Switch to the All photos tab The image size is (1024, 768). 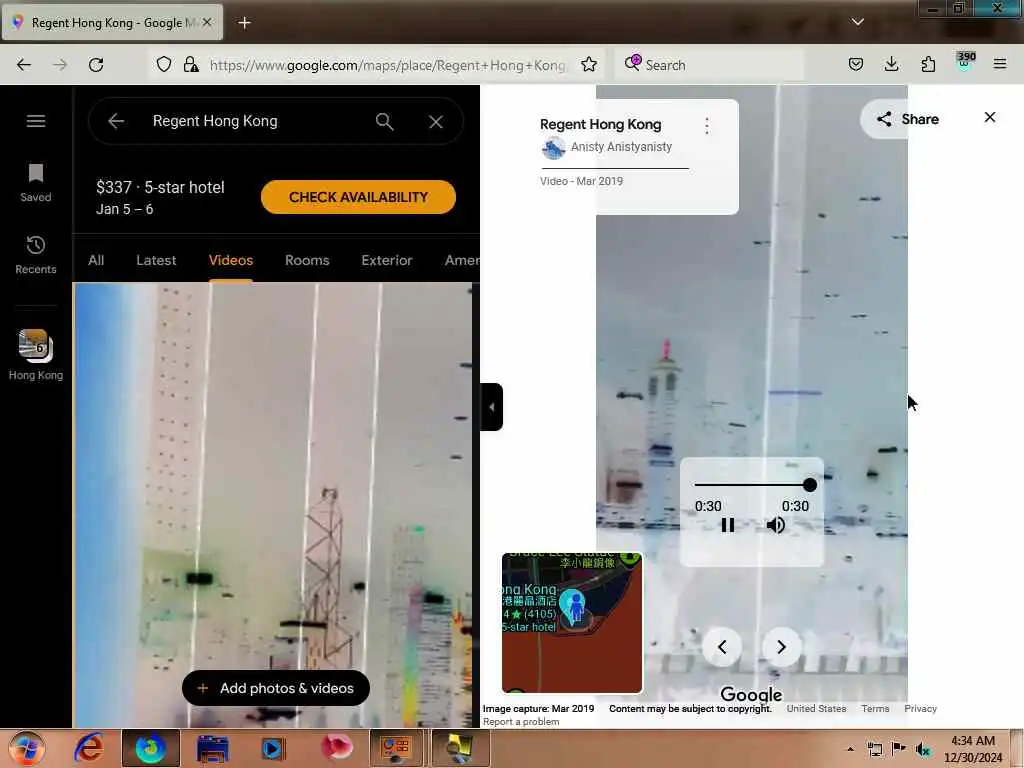pos(96,260)
